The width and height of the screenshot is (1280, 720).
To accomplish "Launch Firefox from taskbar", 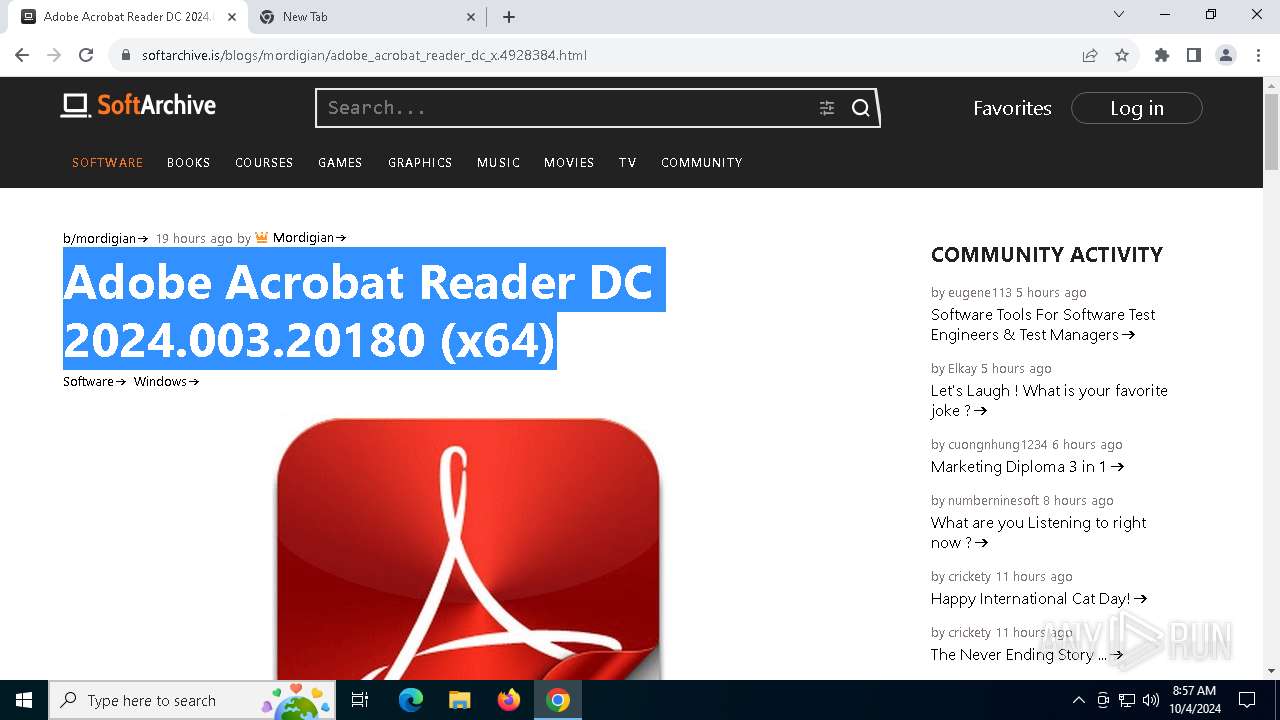I will pyautogui.click(x=509, y=700).
